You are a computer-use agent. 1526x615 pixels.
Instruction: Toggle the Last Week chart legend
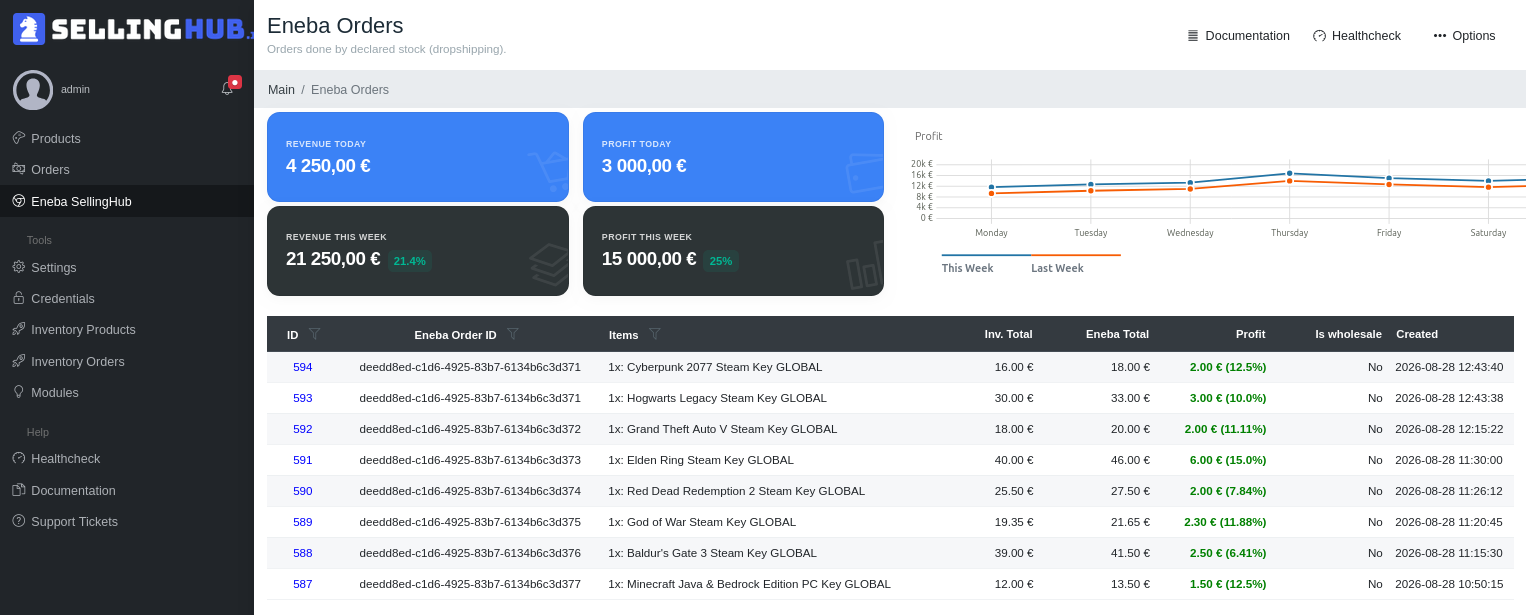point(1057,268)
